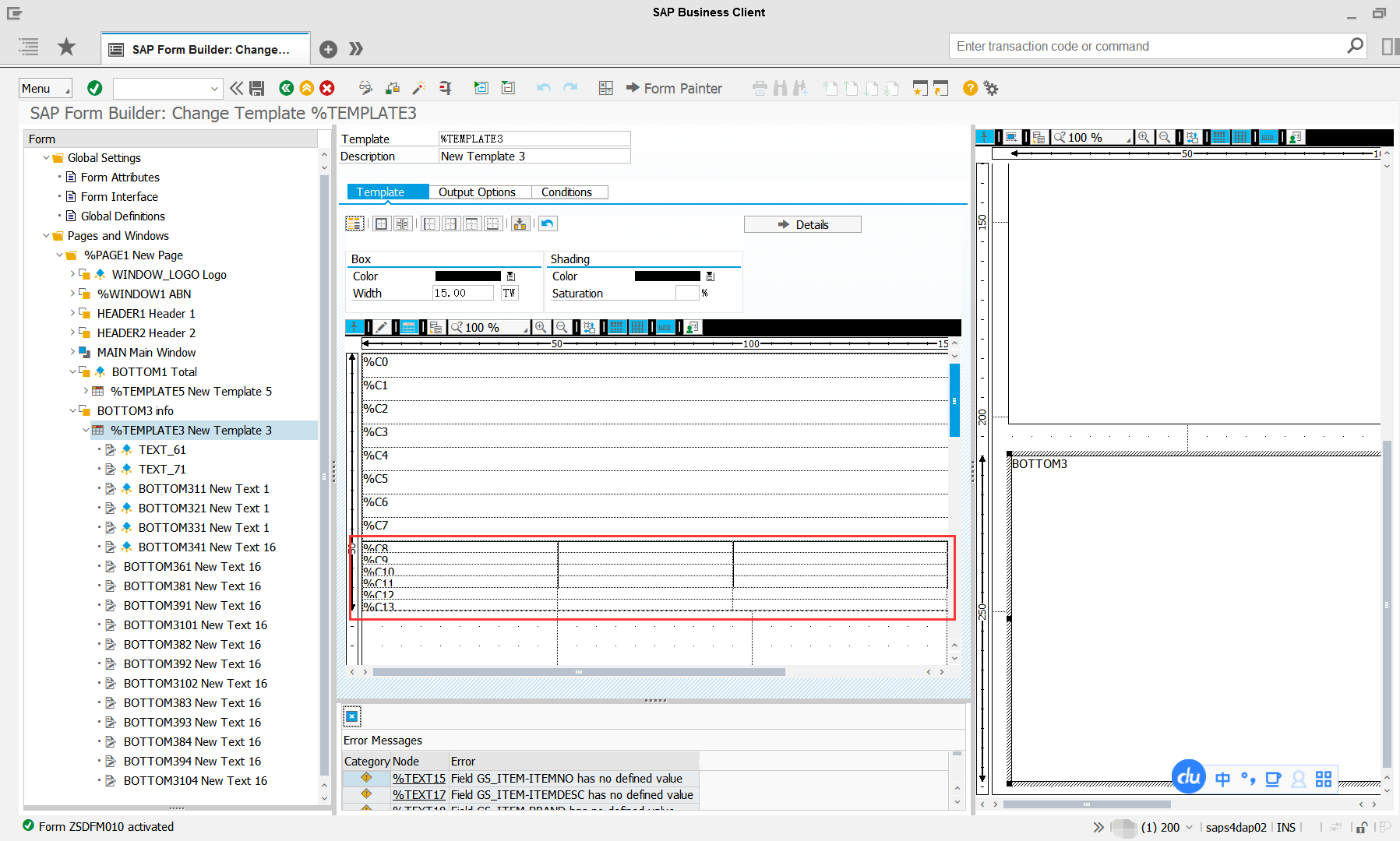Click the Undo arrow in main toolbar
The image size is (1400, 841).
click(x=544, y=88)
